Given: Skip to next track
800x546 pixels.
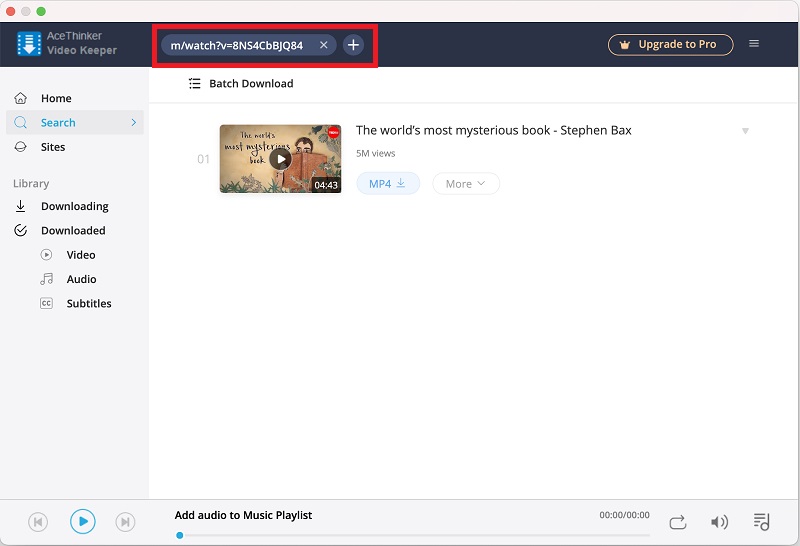Looking at the screenshot, I should [125, 521].
